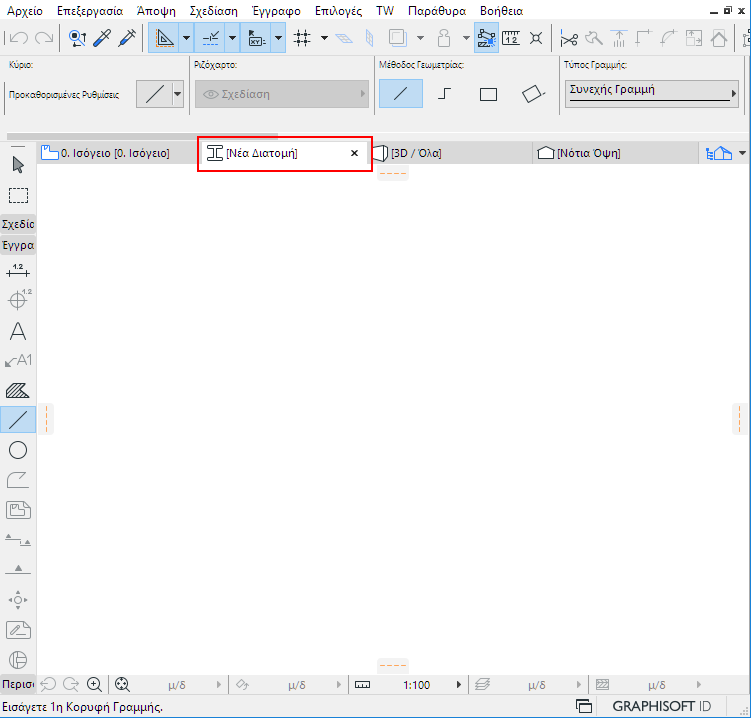Open the Snap Guides options arrow
The height and width of the screenshot is (718, 751).
tap(232, 38)
